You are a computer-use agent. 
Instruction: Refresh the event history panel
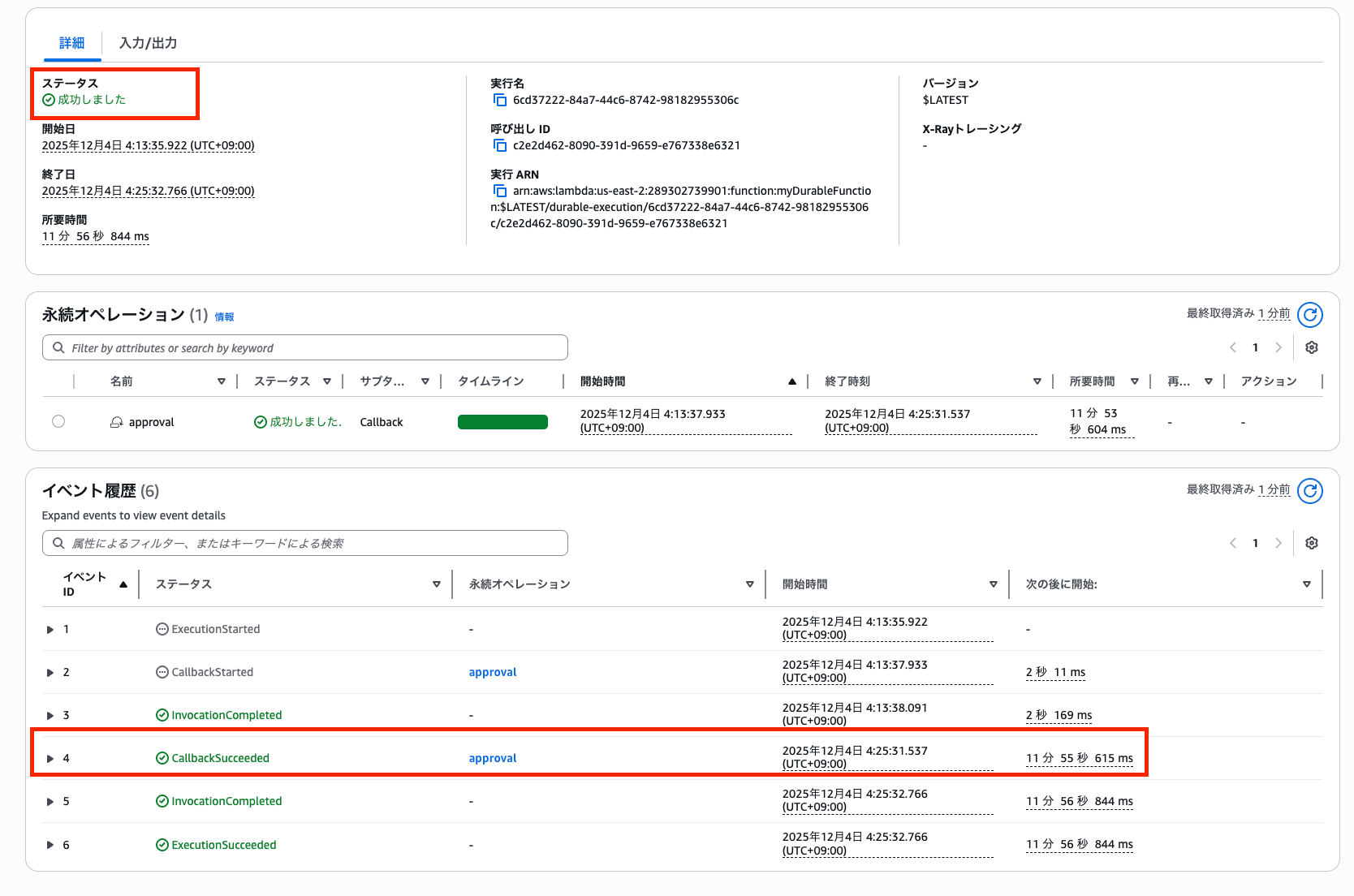(1309, 490)
